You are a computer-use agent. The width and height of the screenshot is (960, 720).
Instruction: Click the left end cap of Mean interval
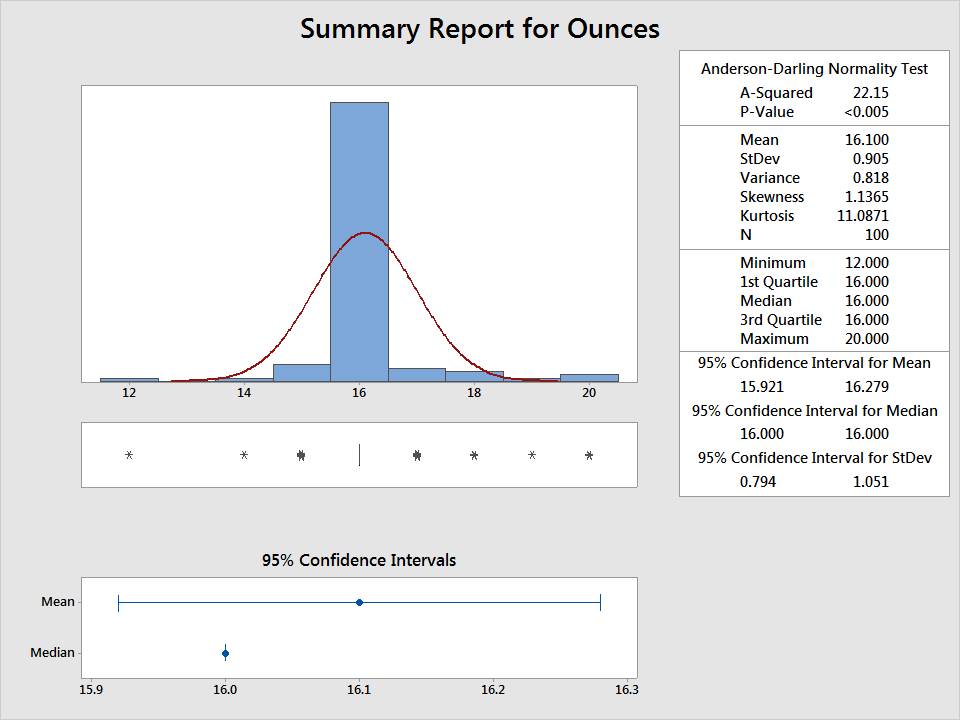[119, 602]
